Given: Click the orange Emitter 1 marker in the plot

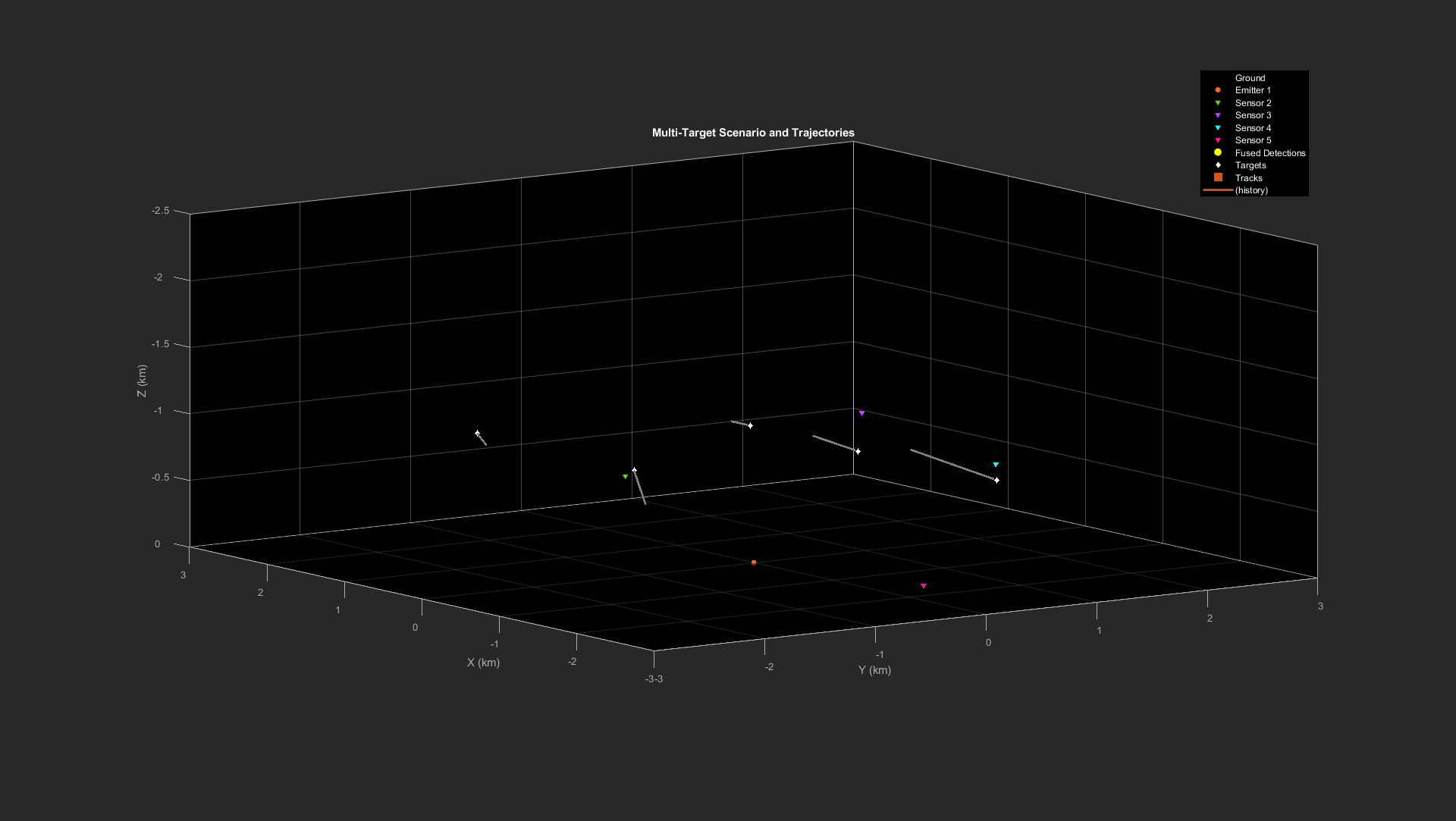Looking at the screenshot, I should tap(753, 562).
